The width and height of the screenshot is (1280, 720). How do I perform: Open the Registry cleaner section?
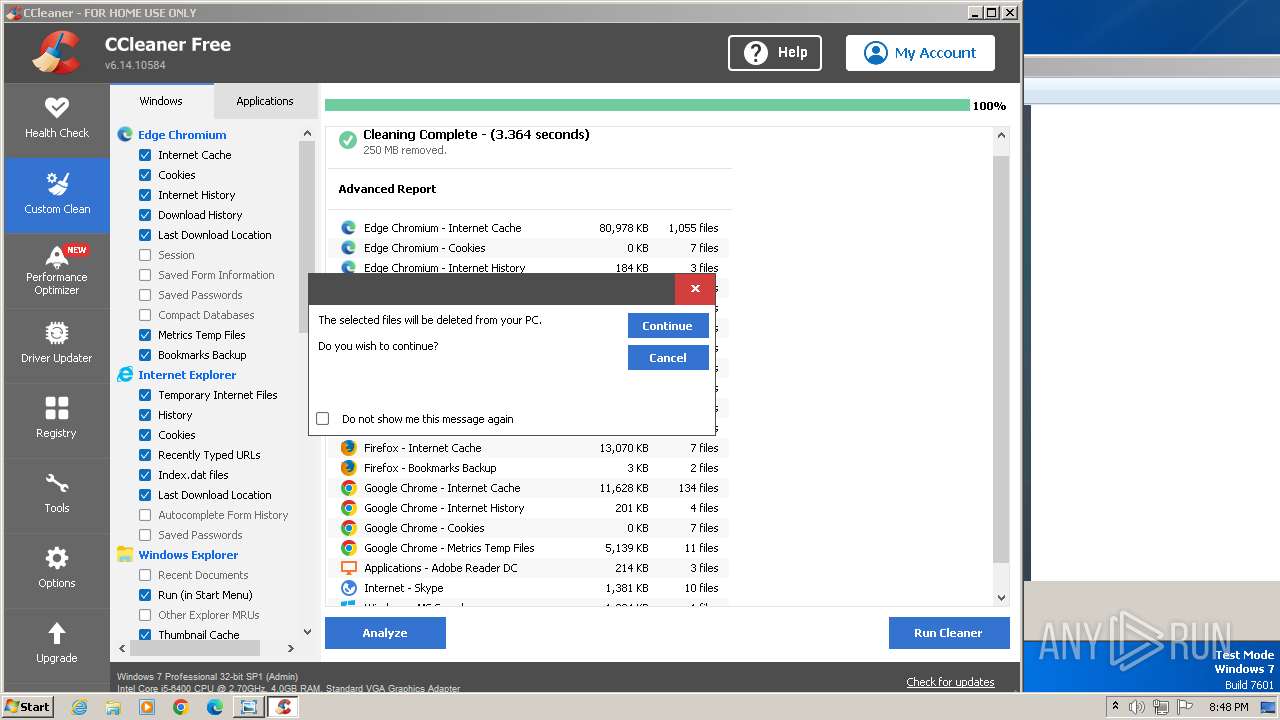(x=57, y=419)
